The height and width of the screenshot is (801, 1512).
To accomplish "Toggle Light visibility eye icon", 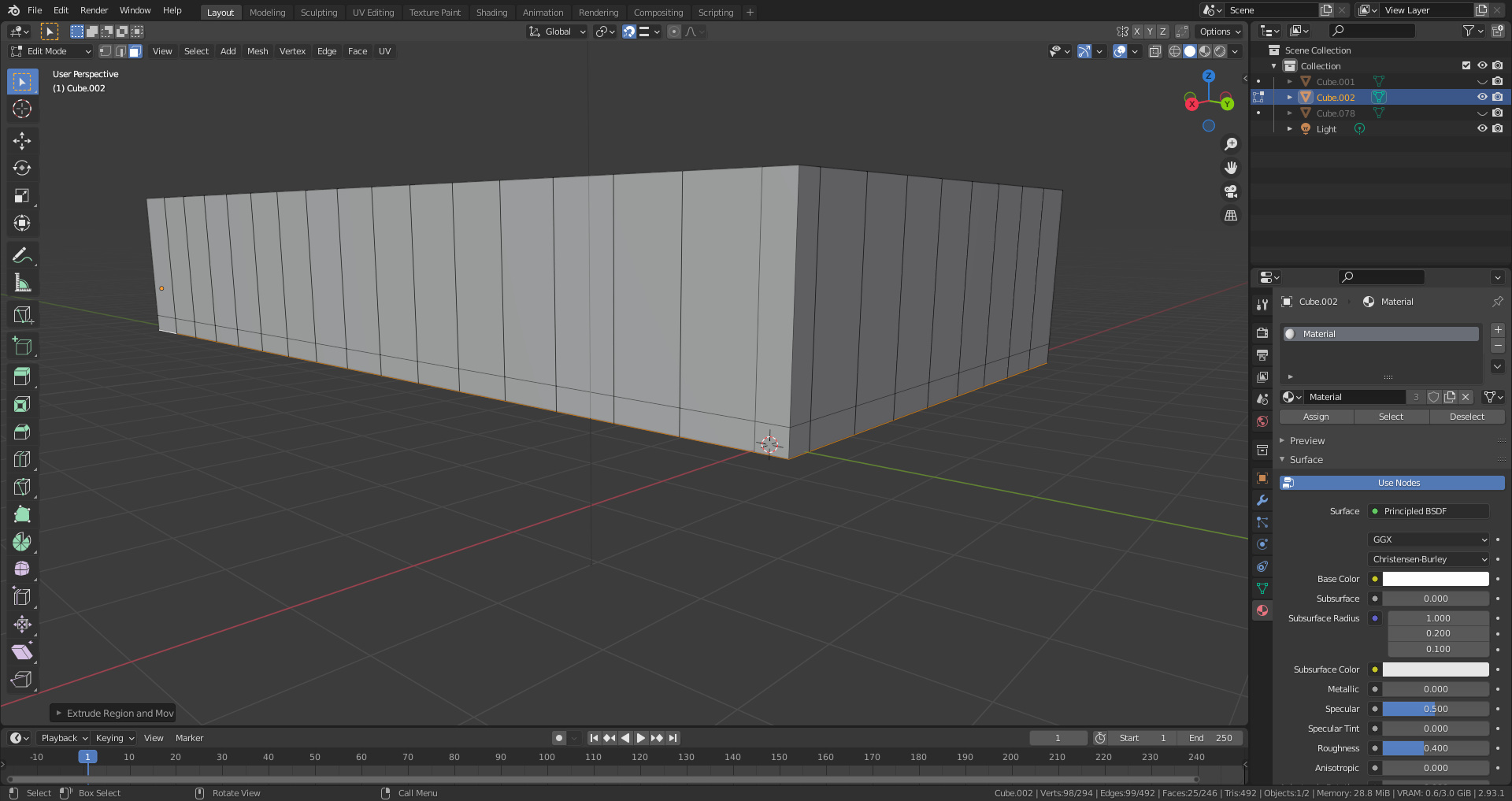I will pos(1481,129).
